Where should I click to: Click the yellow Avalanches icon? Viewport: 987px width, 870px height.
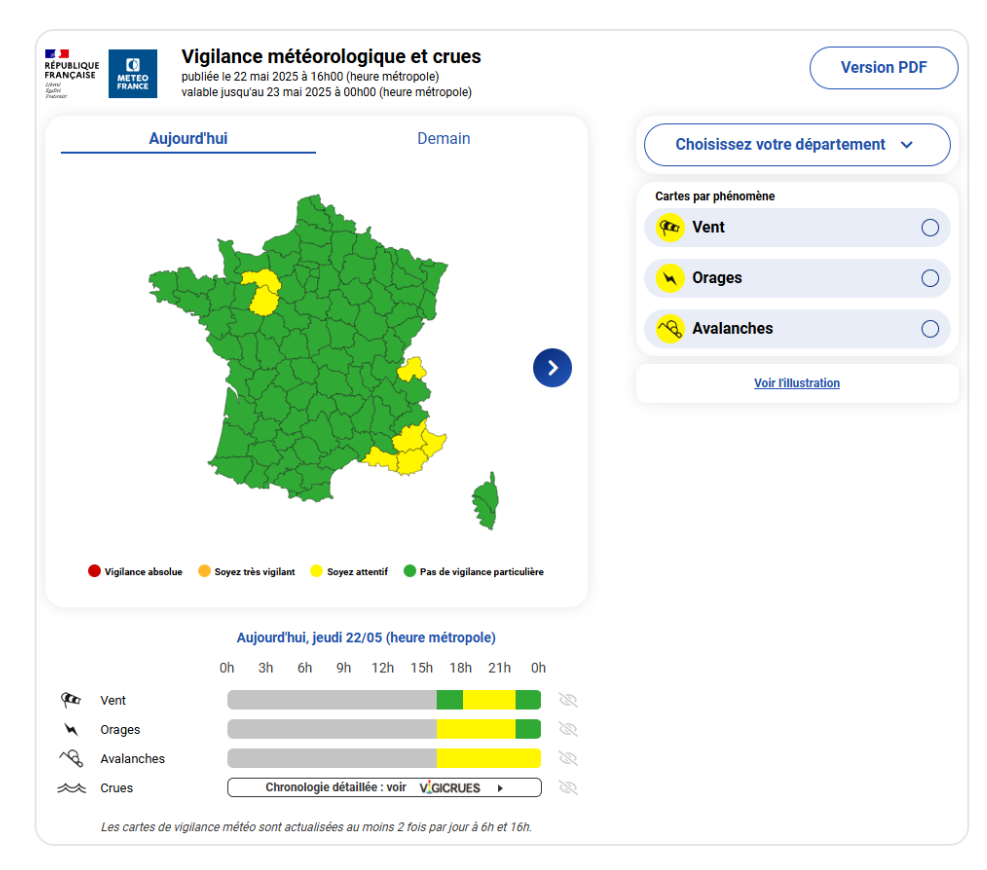(x=670, y=329)
